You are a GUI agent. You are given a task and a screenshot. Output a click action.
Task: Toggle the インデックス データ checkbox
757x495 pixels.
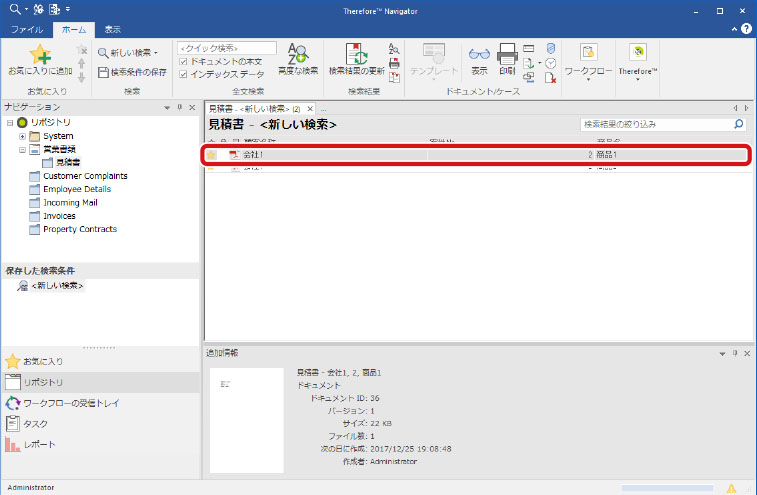click(x=182, y=74)
